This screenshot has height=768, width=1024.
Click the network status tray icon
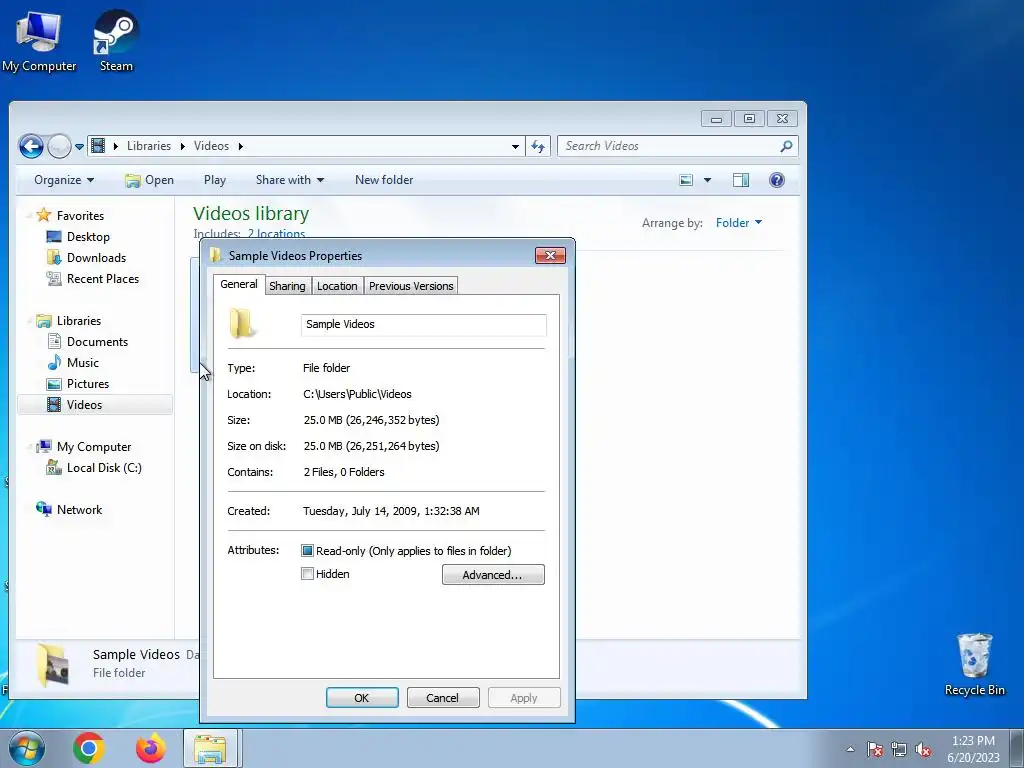click(899, 749)
